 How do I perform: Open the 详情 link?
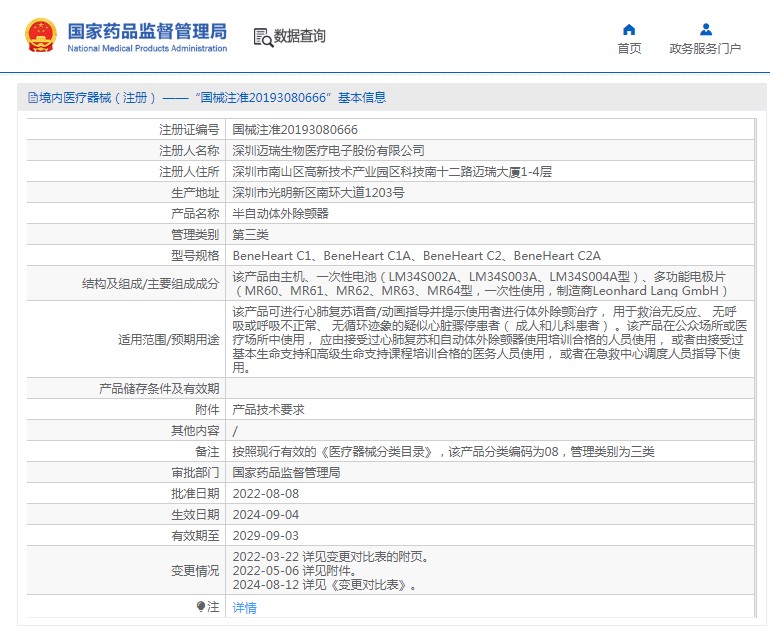[x=245, y=608]
